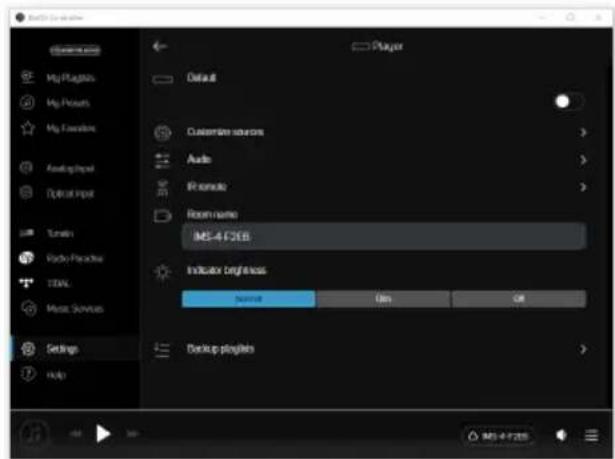Open Settings in the sidebar
Screen dimensions: 615x459
coord(75,349)
